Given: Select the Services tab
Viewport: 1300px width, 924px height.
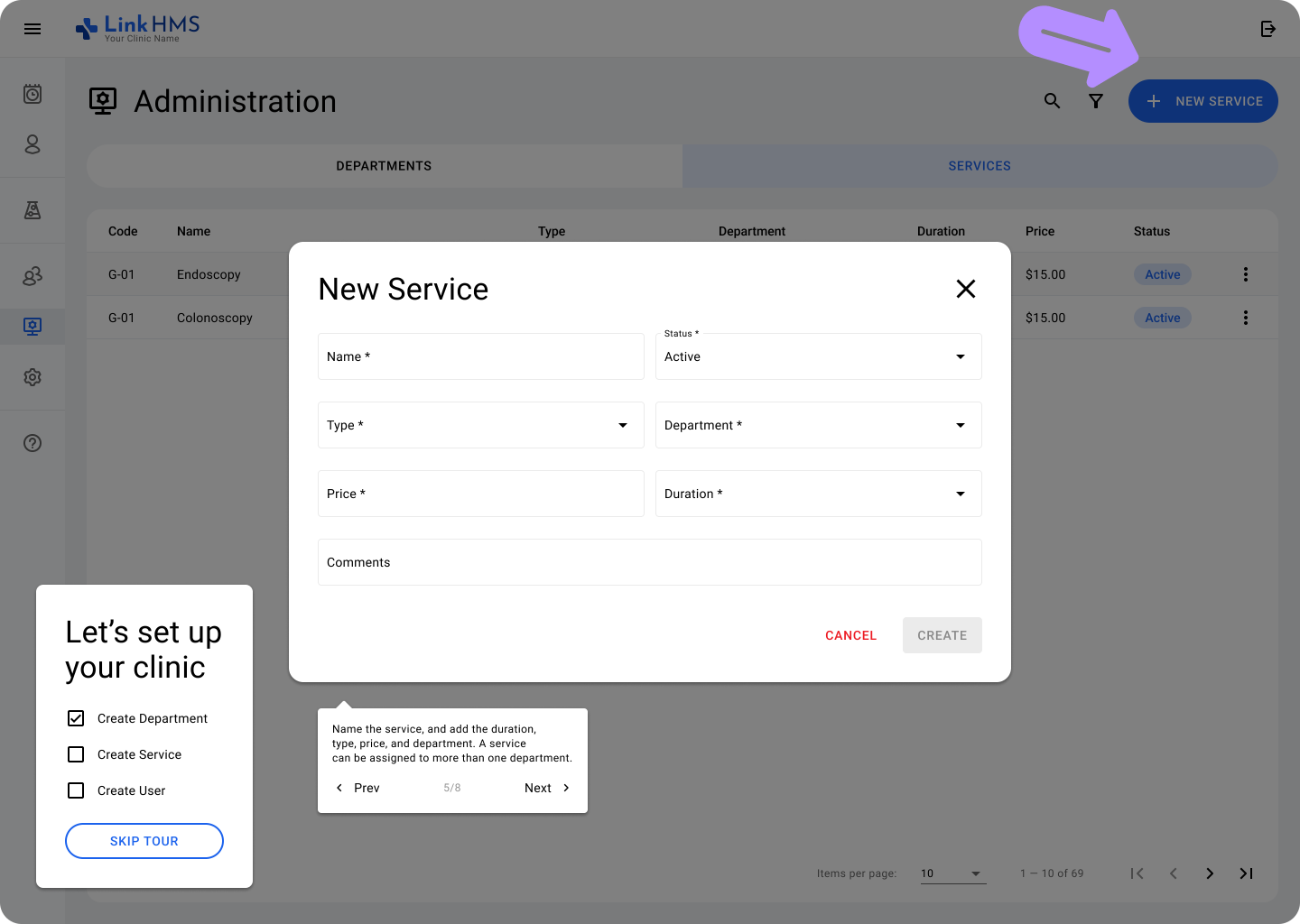Looking at the screenshot, I should pyautogui.click(x=980, y=166).
